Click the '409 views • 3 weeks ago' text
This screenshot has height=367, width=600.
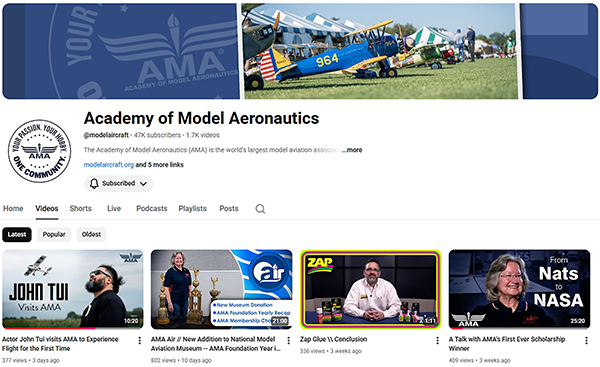coord(479,360)
